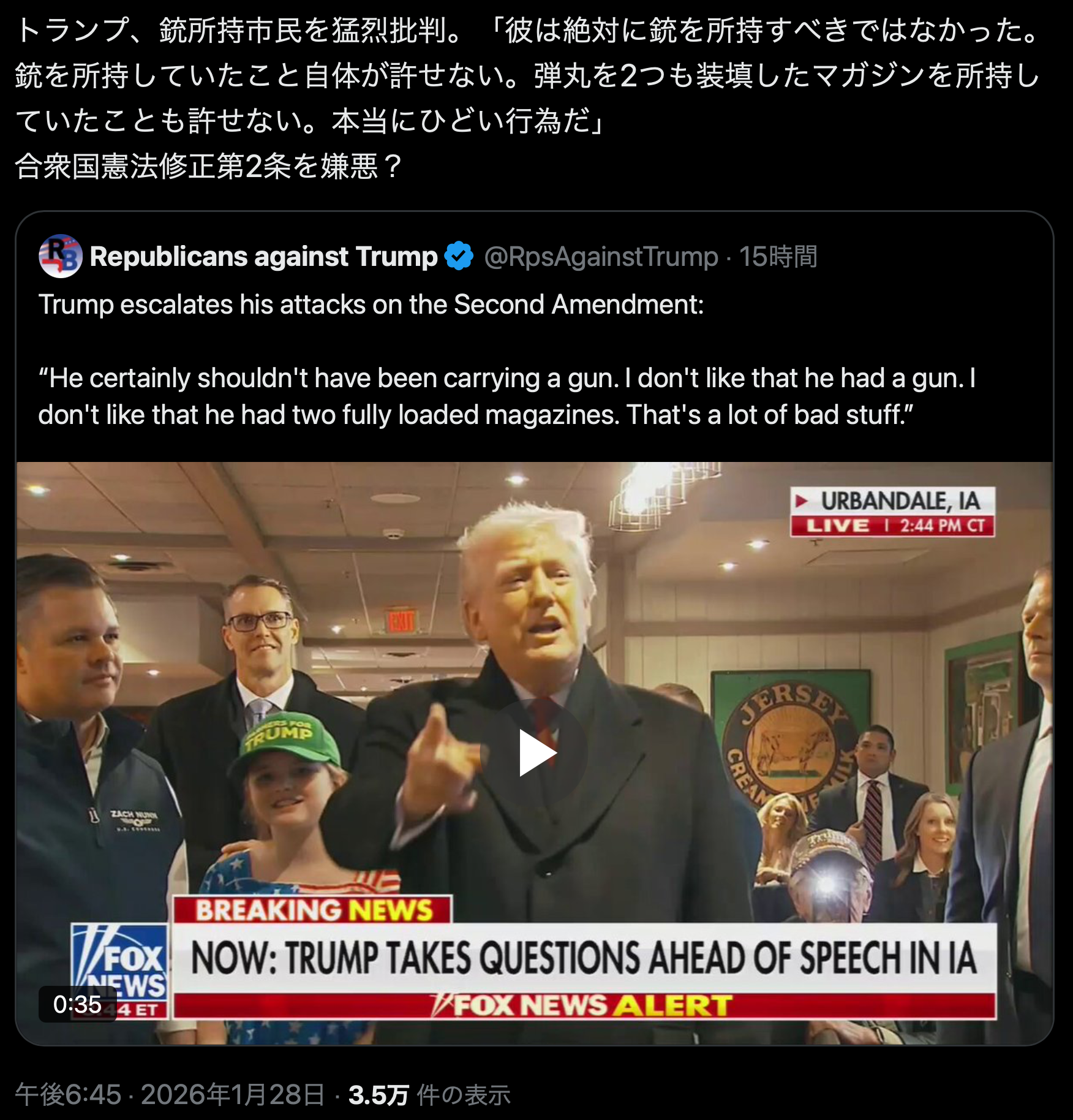Viewport: 1073px width, 1120px height.
Task: Click the blue verified checkmark badge
Action: (459, 256)
